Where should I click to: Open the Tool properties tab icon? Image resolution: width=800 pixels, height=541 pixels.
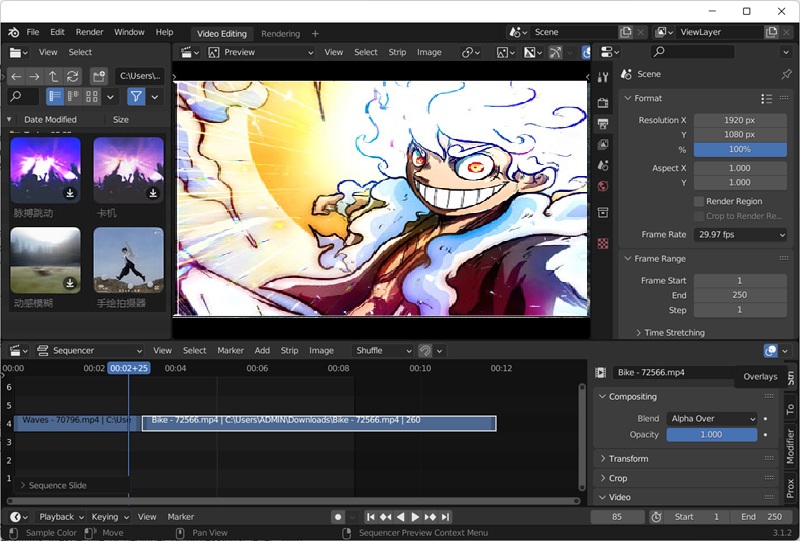(602, 78)
